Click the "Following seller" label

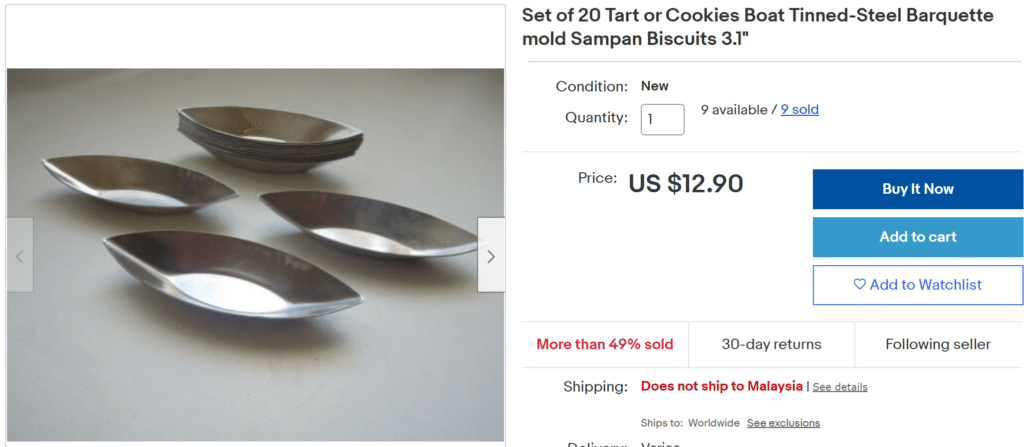click(x=937, y=344)
